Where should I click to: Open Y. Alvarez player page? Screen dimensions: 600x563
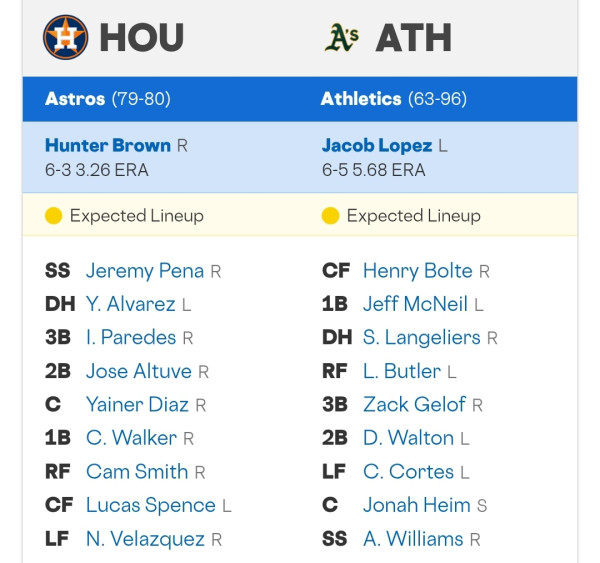[130, 304]
